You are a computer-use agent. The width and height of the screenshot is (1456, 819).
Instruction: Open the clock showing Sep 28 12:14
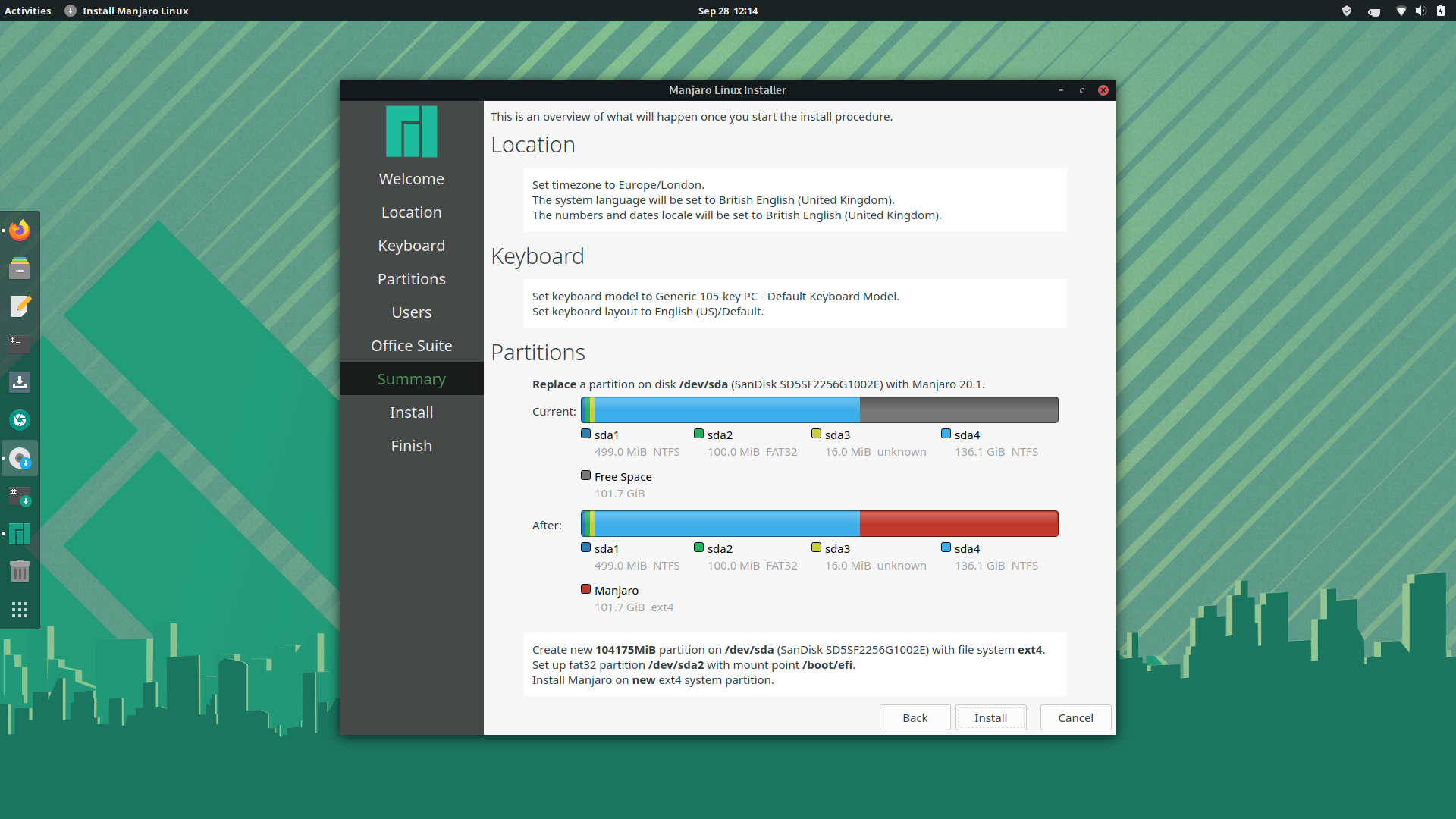pos(728,11)
